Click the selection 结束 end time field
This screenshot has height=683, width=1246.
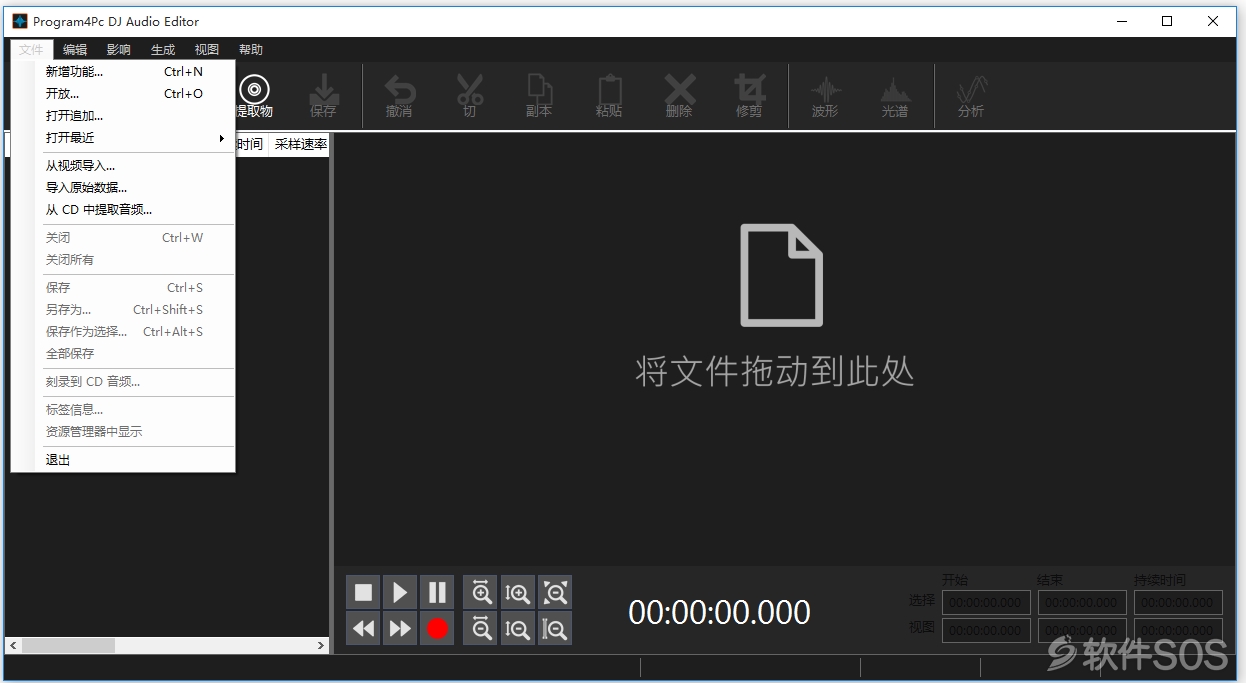[x=1082, y=602]
